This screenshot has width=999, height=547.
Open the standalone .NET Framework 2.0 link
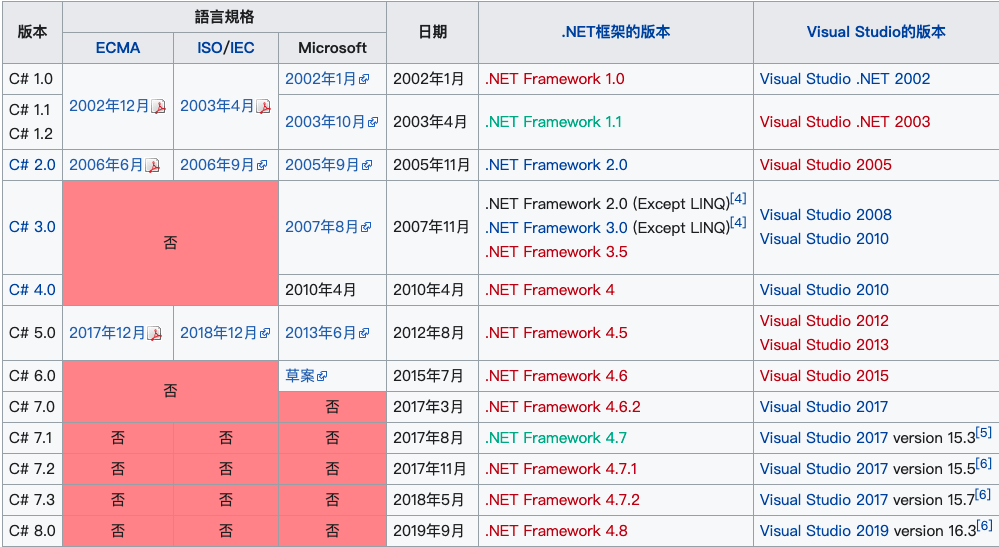point(556,165)
